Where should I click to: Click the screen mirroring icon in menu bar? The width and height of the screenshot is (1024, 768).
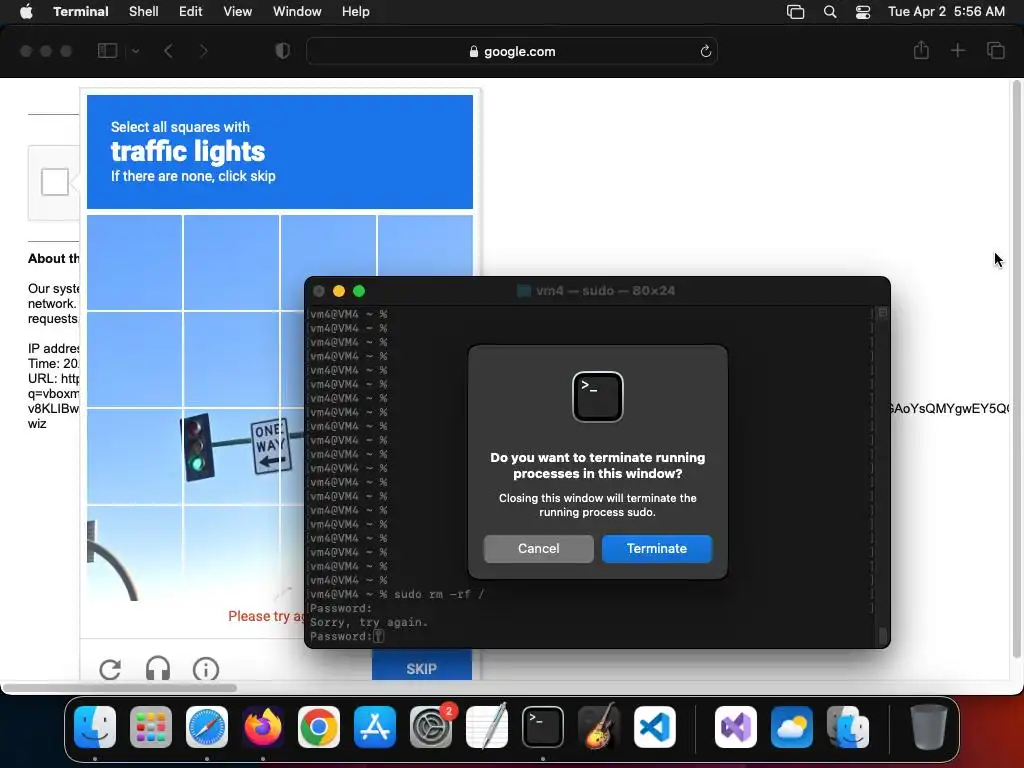tap(795, 12)
